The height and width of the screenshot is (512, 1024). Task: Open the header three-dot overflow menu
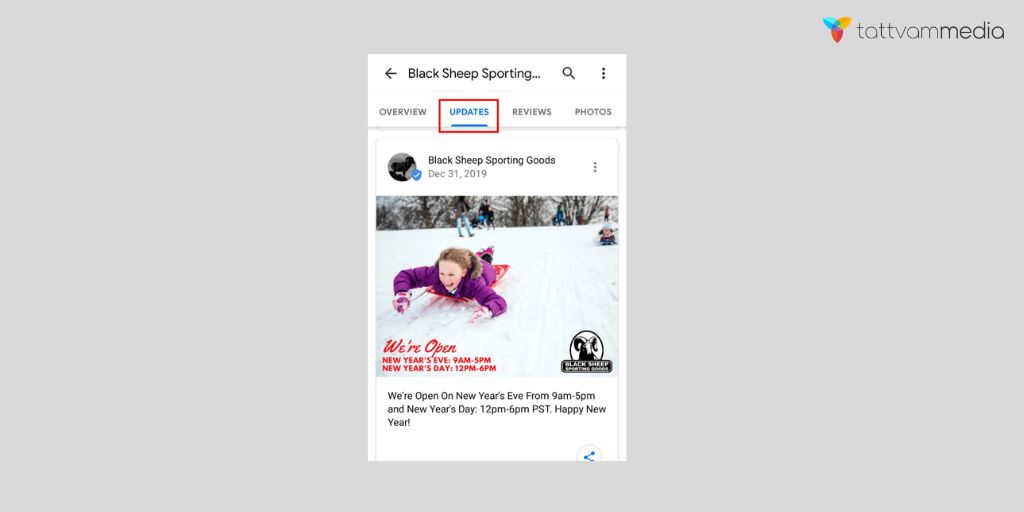click(x=603, y=73)
